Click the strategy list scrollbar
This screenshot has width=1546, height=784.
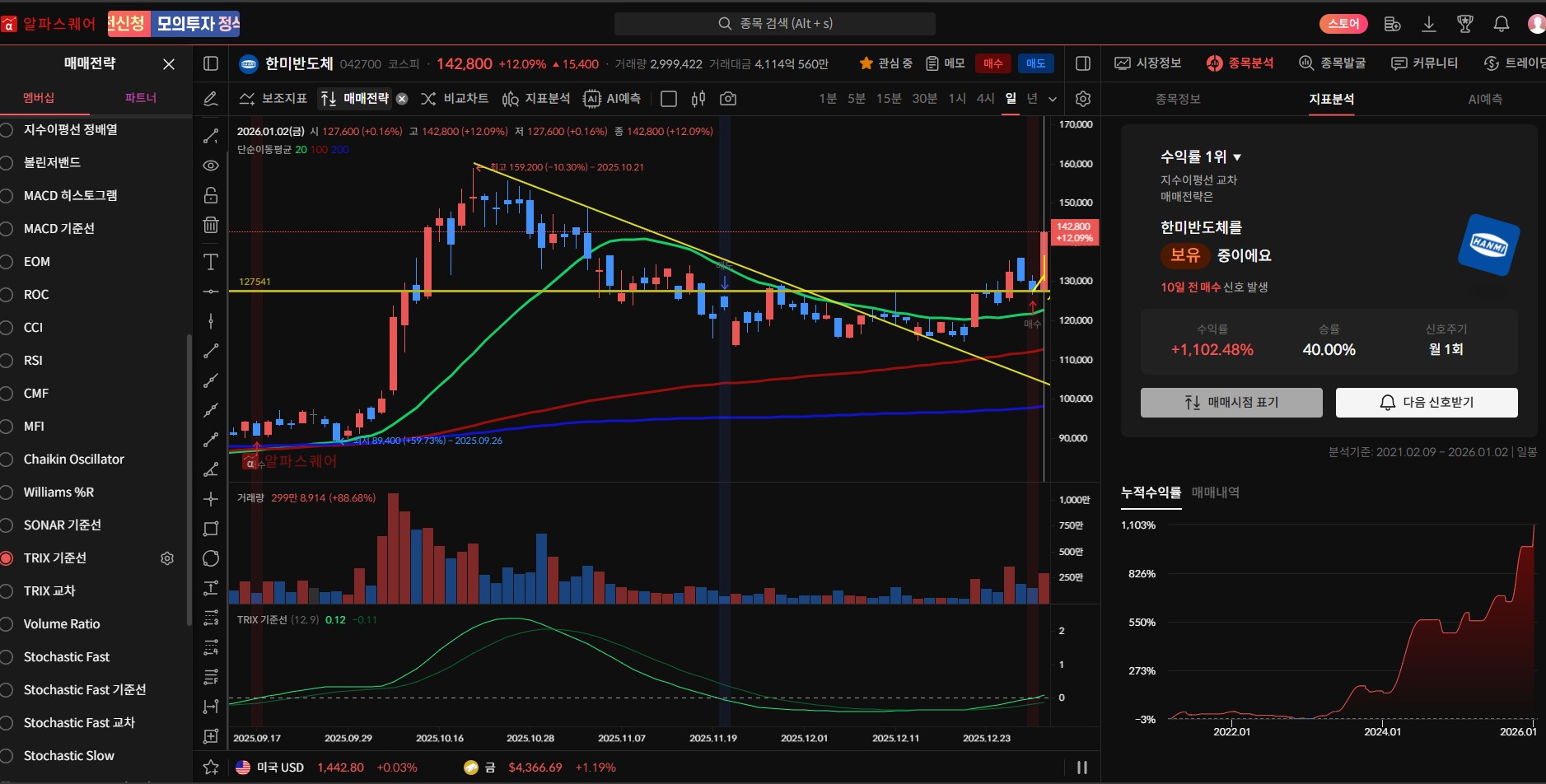[x=189, y=480]
